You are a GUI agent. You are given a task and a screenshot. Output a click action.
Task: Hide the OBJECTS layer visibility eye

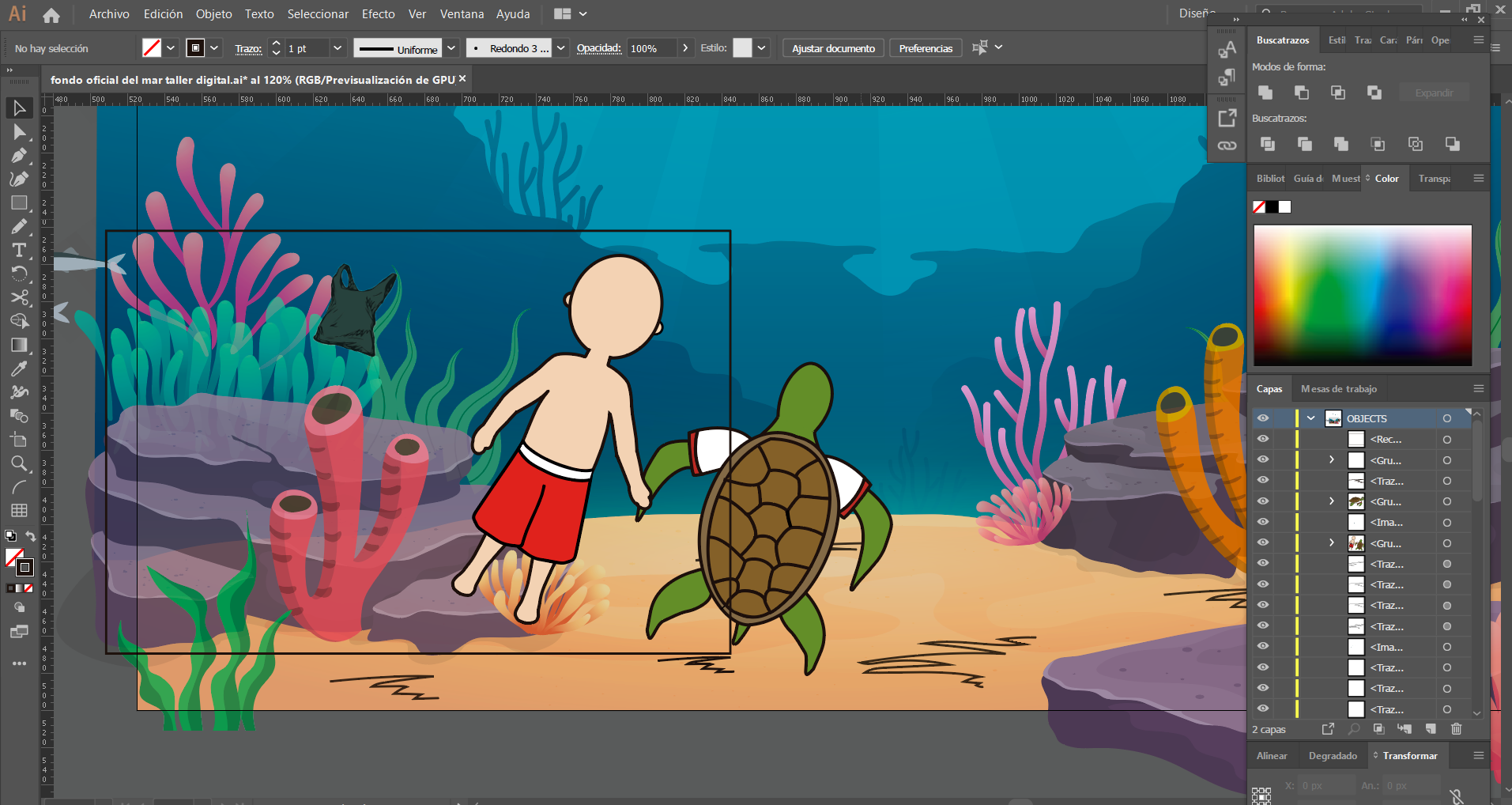tap(1263, 418)
